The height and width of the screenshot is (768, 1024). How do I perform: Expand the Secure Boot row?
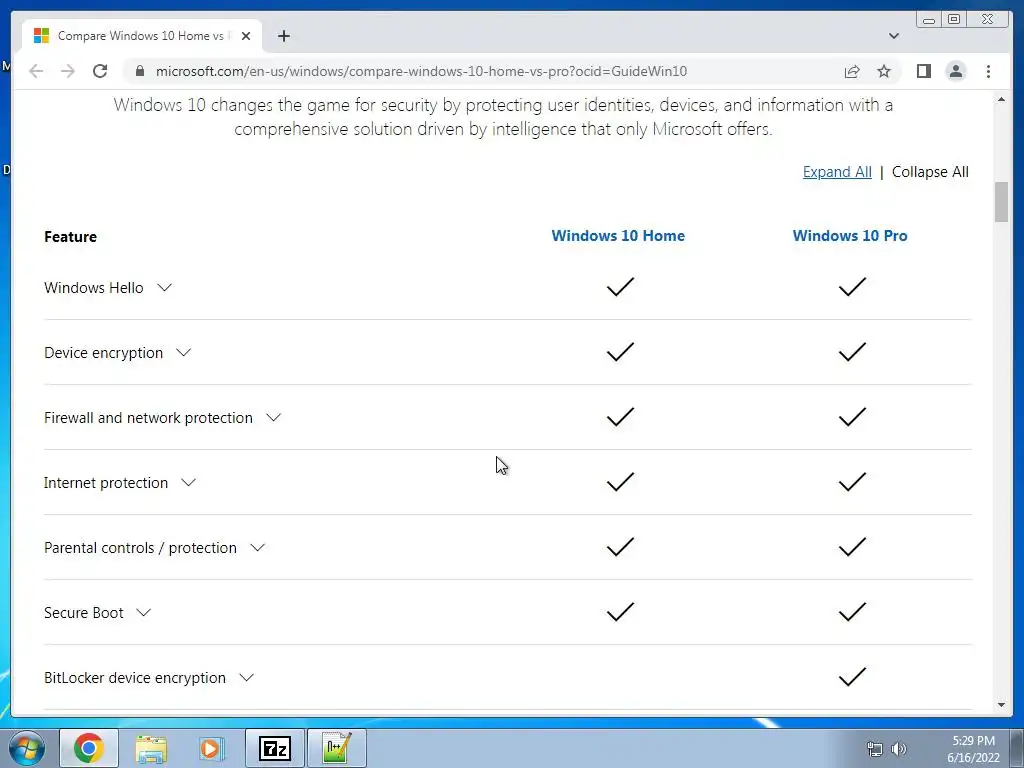pos(144,613)
